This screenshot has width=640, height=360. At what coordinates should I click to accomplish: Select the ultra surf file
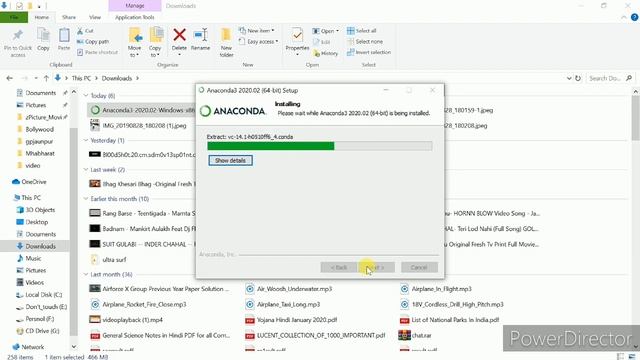click(108, 260)
